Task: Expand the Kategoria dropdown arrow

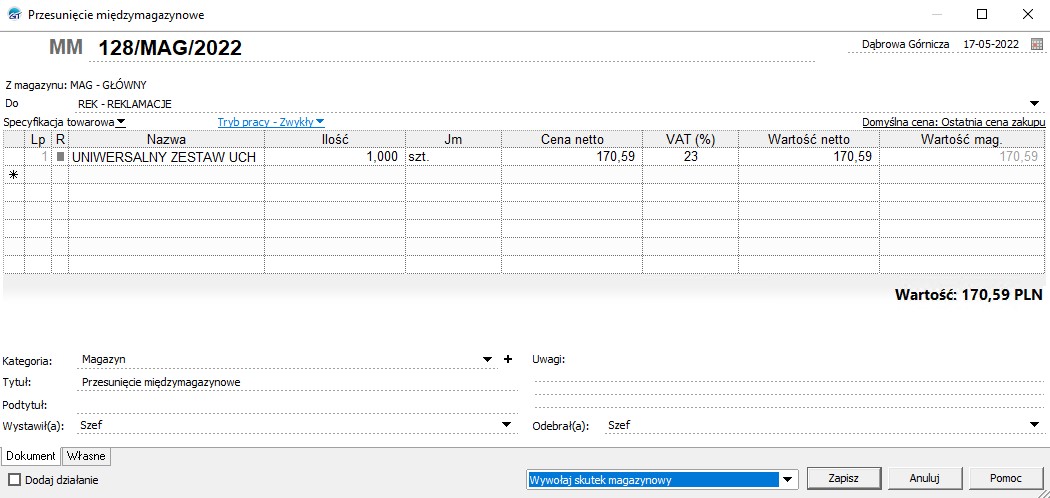Action: click(487, 359)
